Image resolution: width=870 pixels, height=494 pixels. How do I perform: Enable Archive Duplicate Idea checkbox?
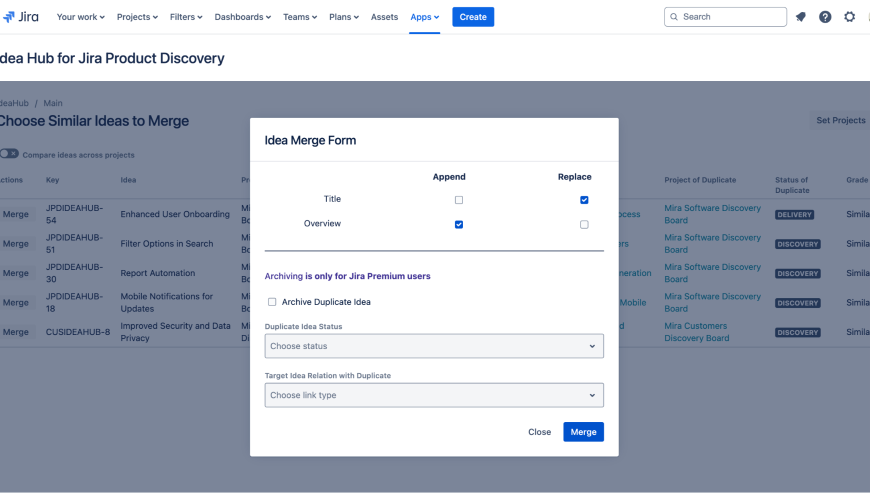tap(272, 302)
